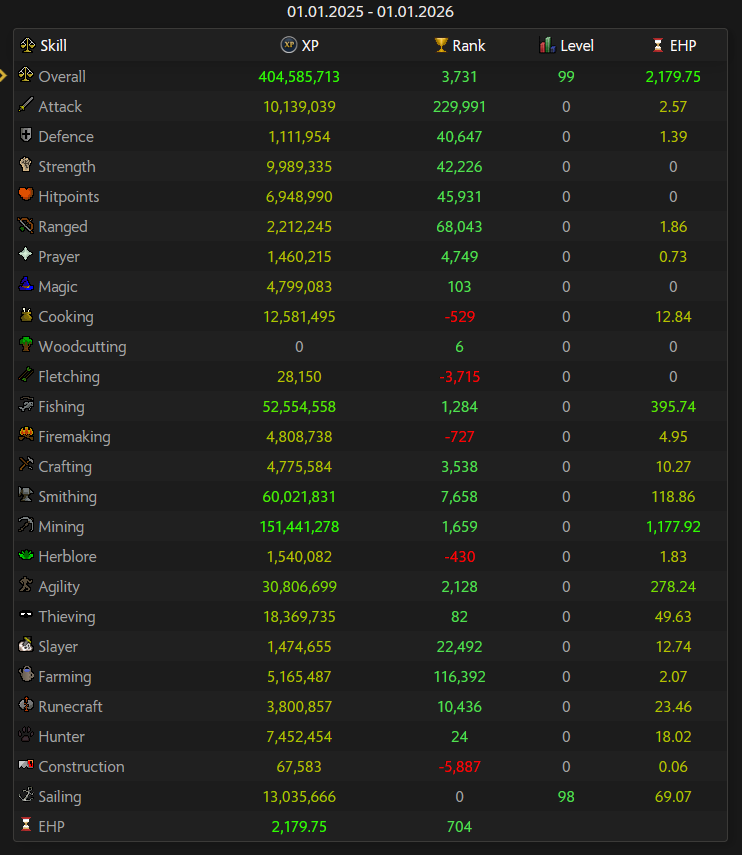
Task: Click Agility EHP value 278.24
Action: click(673, 587)
